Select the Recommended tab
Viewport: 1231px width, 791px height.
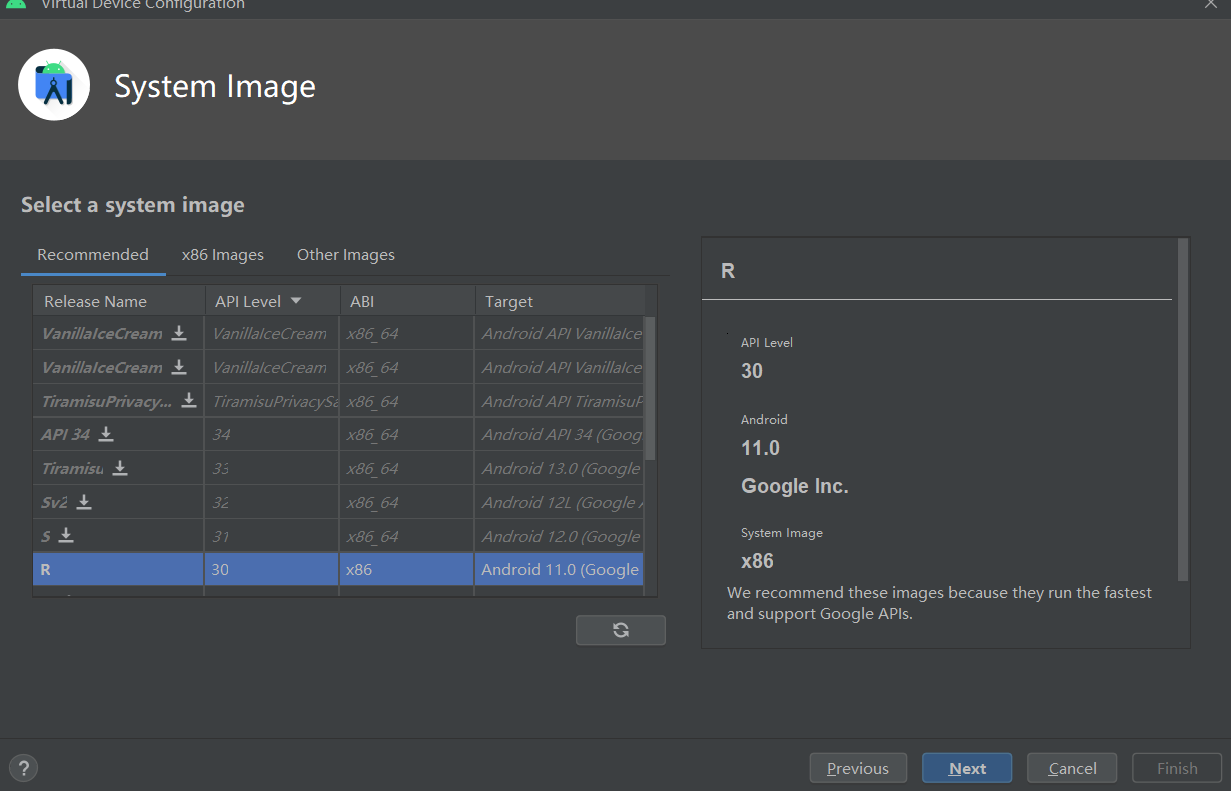[93, 255]
